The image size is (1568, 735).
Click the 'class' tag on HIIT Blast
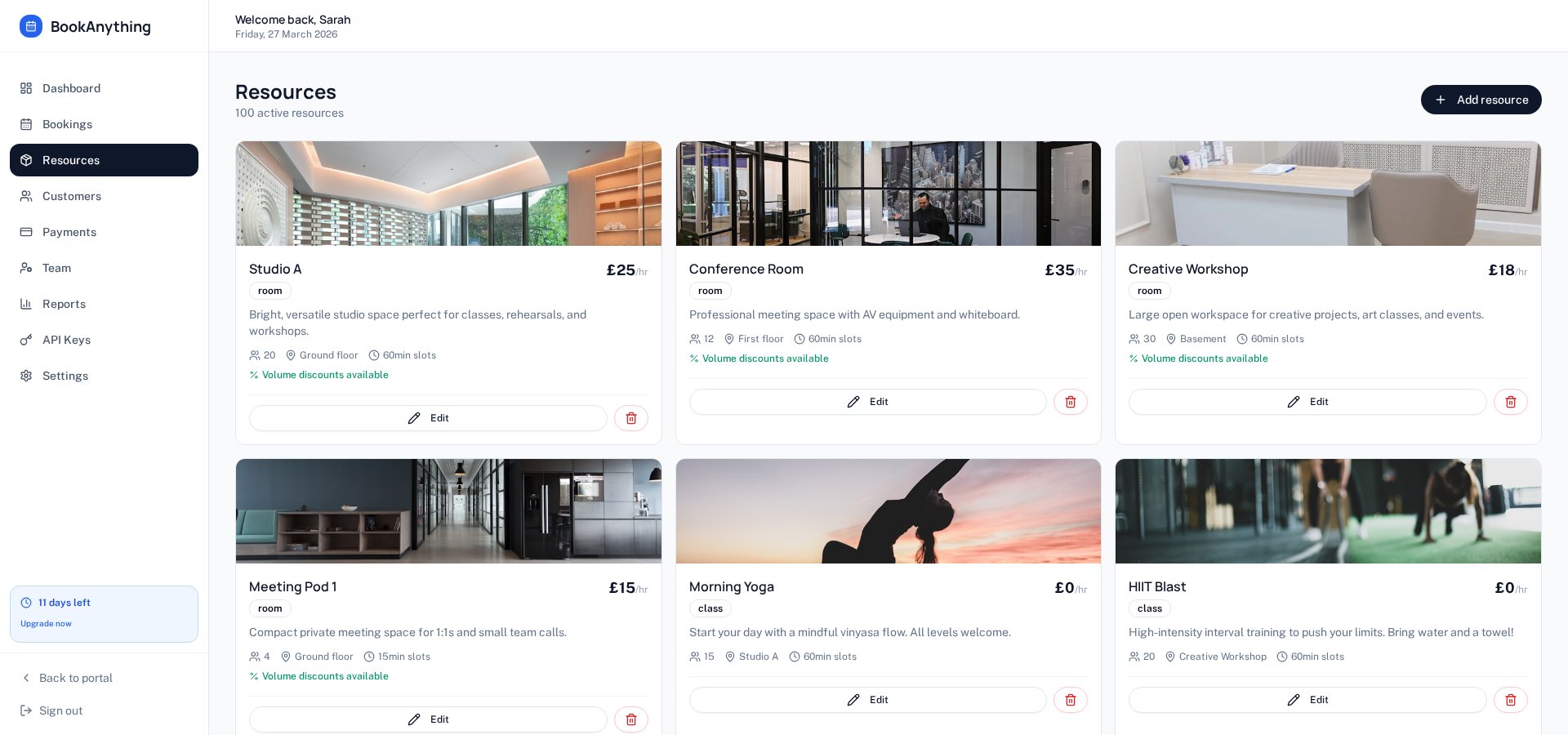(1150, 608)
